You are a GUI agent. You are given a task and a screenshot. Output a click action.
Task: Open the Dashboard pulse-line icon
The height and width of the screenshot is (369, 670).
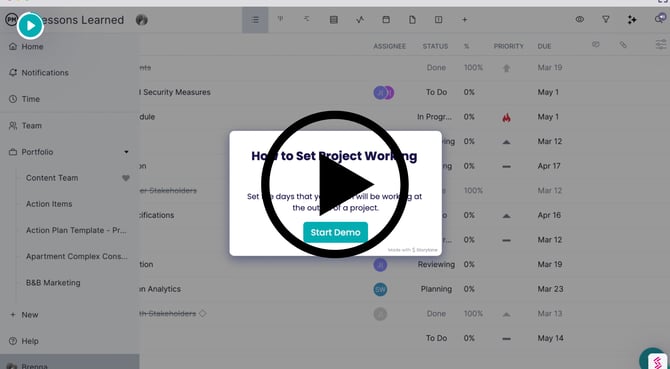point(360,20)
